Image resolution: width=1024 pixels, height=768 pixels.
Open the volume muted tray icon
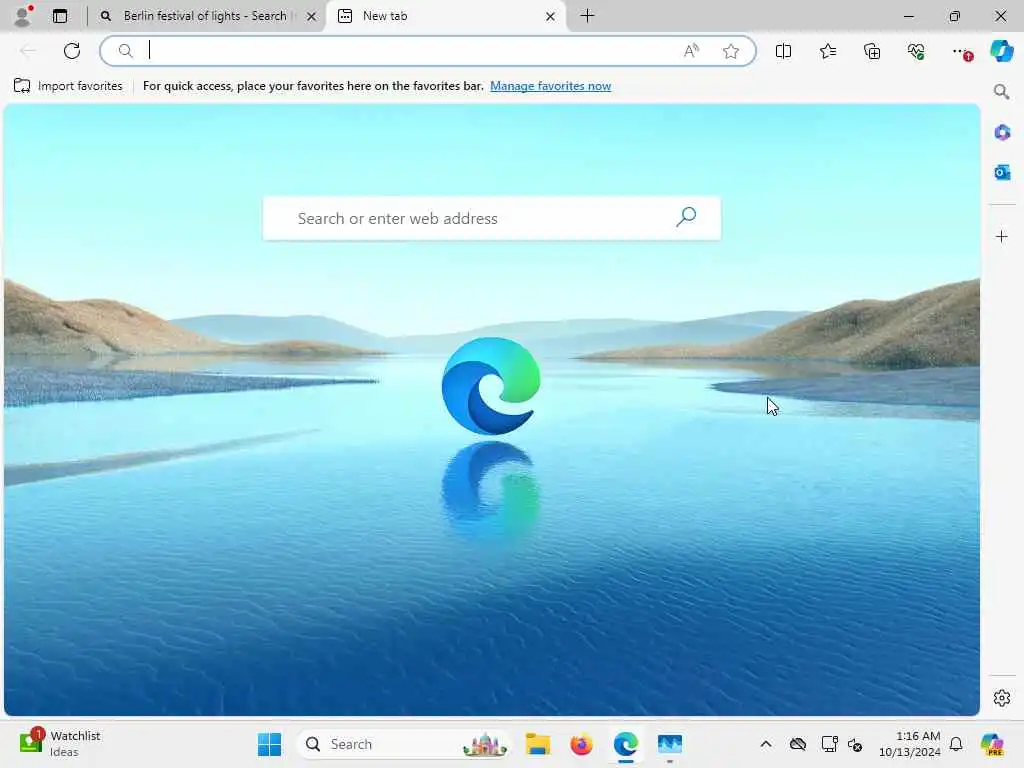856,744
